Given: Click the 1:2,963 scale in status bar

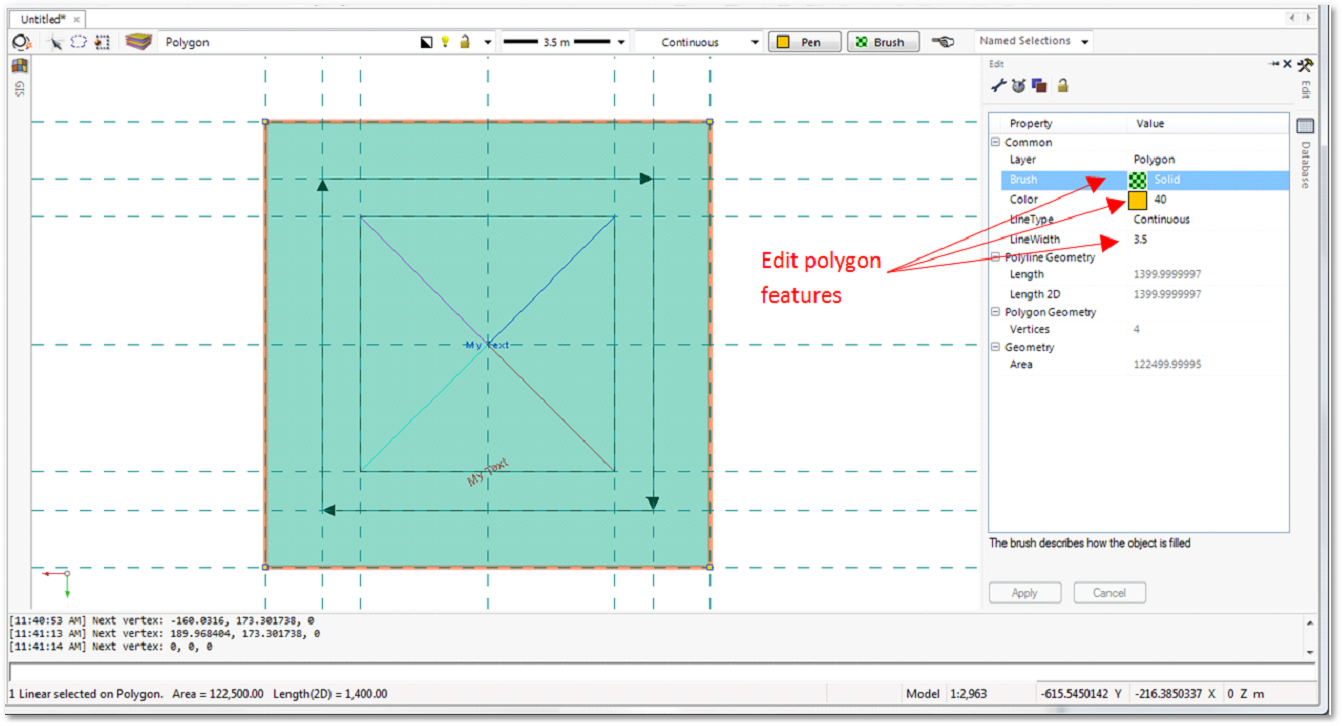Looking at the screenshot, I should pos(969,694).
